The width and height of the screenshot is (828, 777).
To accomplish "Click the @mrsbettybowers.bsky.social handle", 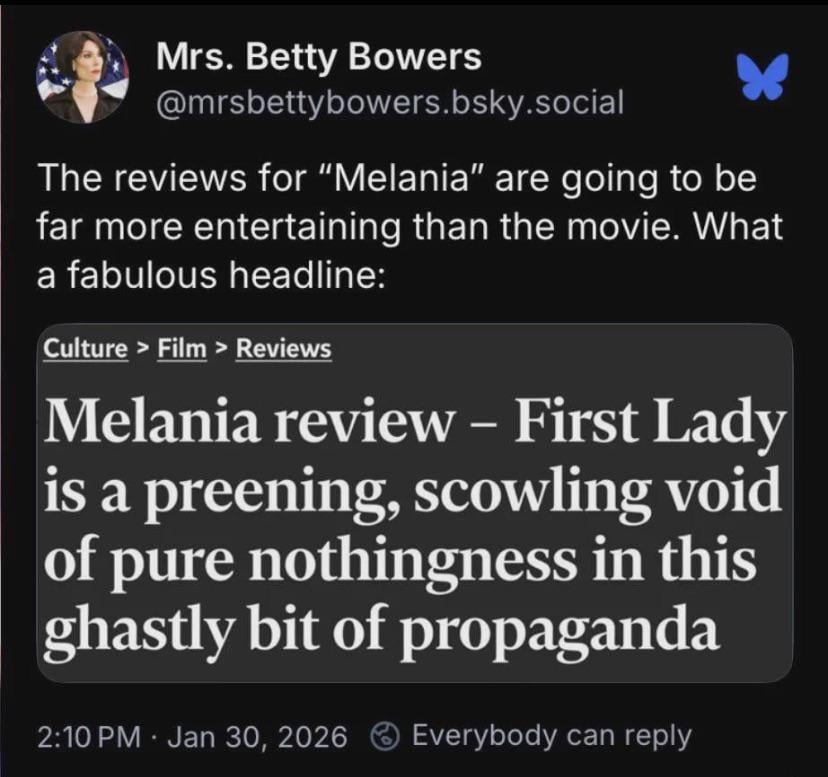I will tap(390, 101).
